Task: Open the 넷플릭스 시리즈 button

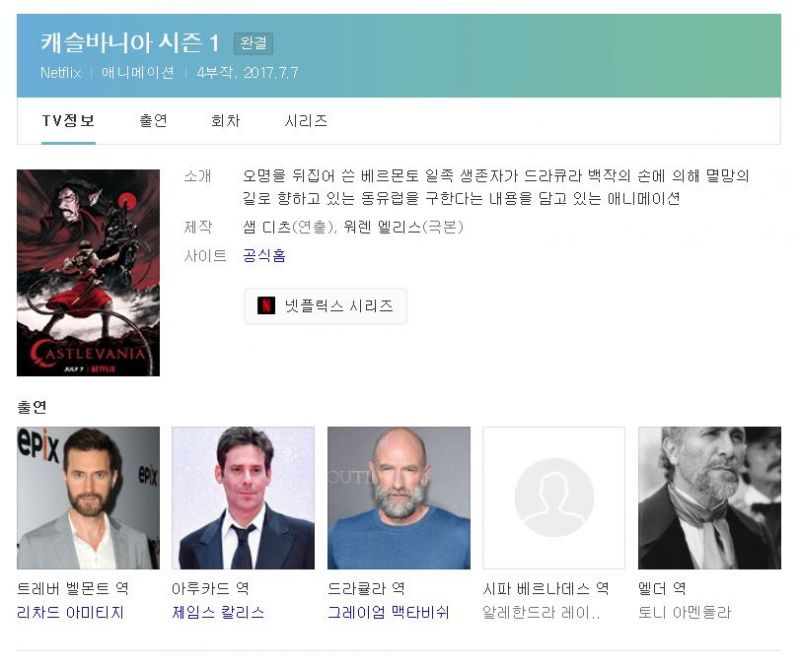Action: click(325, 306)
